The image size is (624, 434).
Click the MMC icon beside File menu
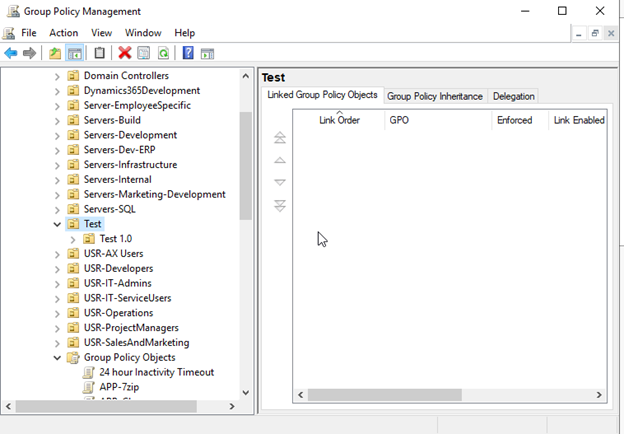click(9, 33)
